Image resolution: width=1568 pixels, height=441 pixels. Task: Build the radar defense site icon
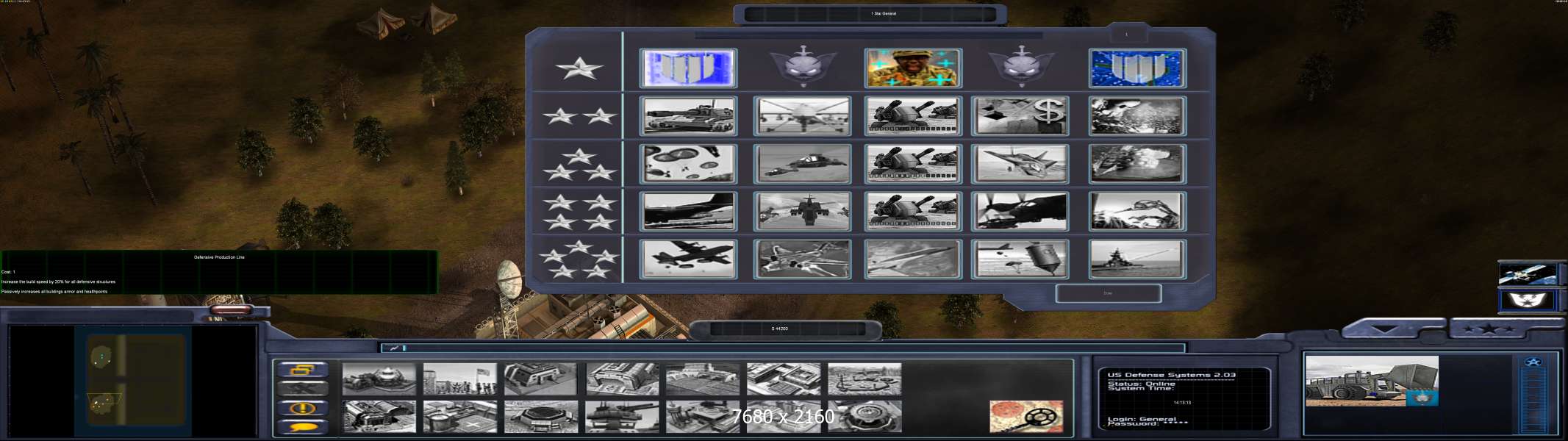(x=703, y=417)
